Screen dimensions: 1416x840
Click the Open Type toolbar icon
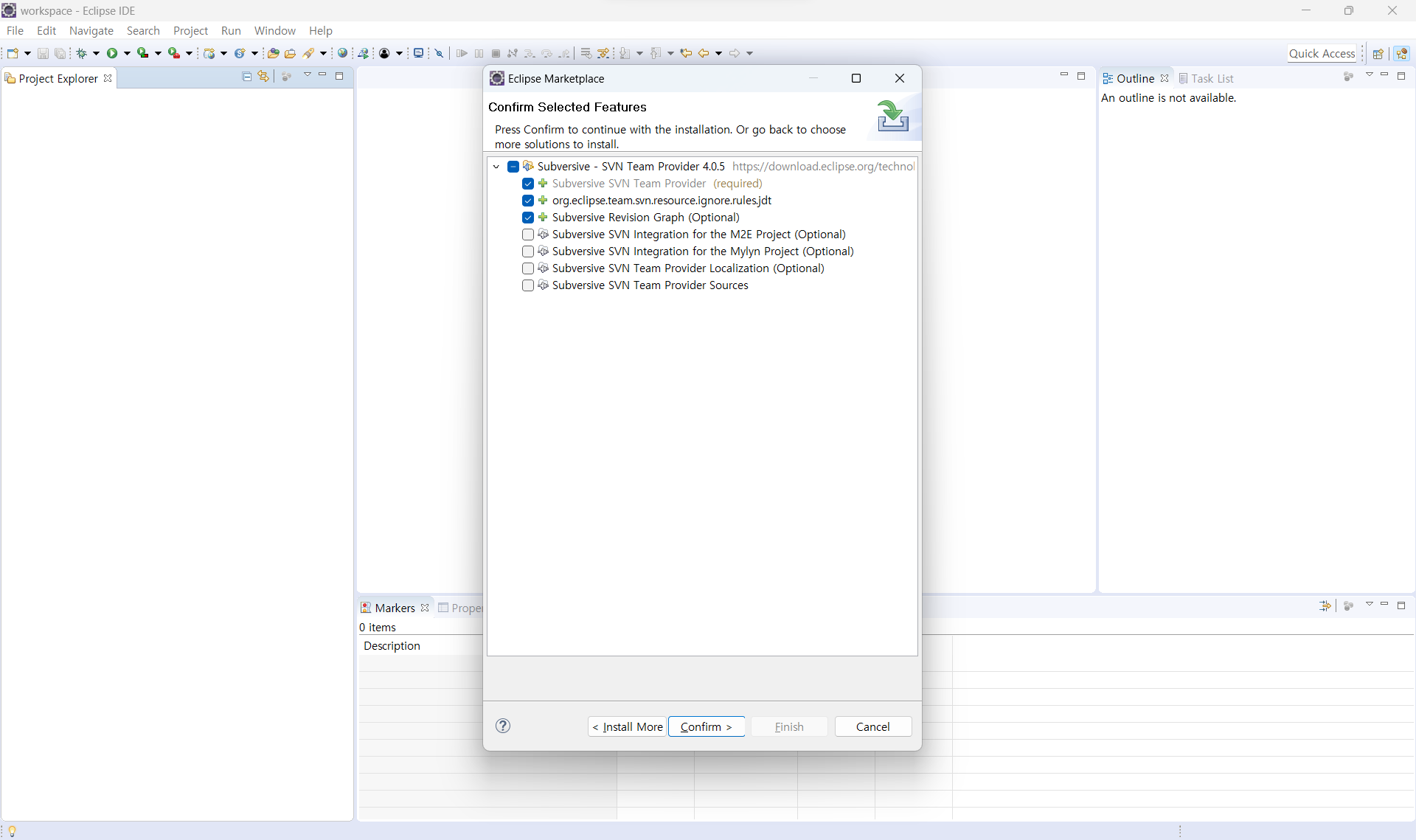pyautogui.click(x=273, y=53)
